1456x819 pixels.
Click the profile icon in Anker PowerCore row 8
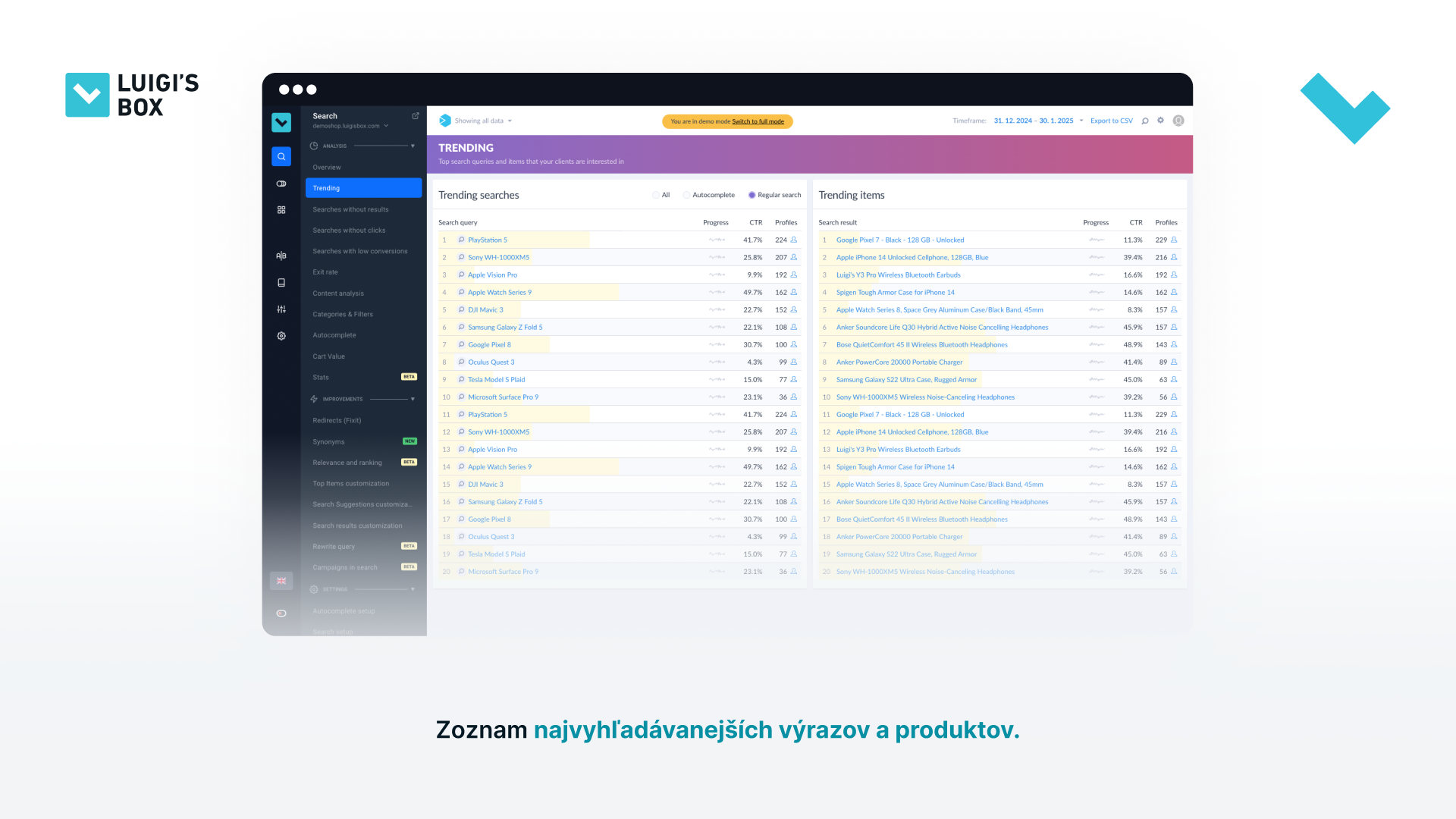coord(1174,362)
